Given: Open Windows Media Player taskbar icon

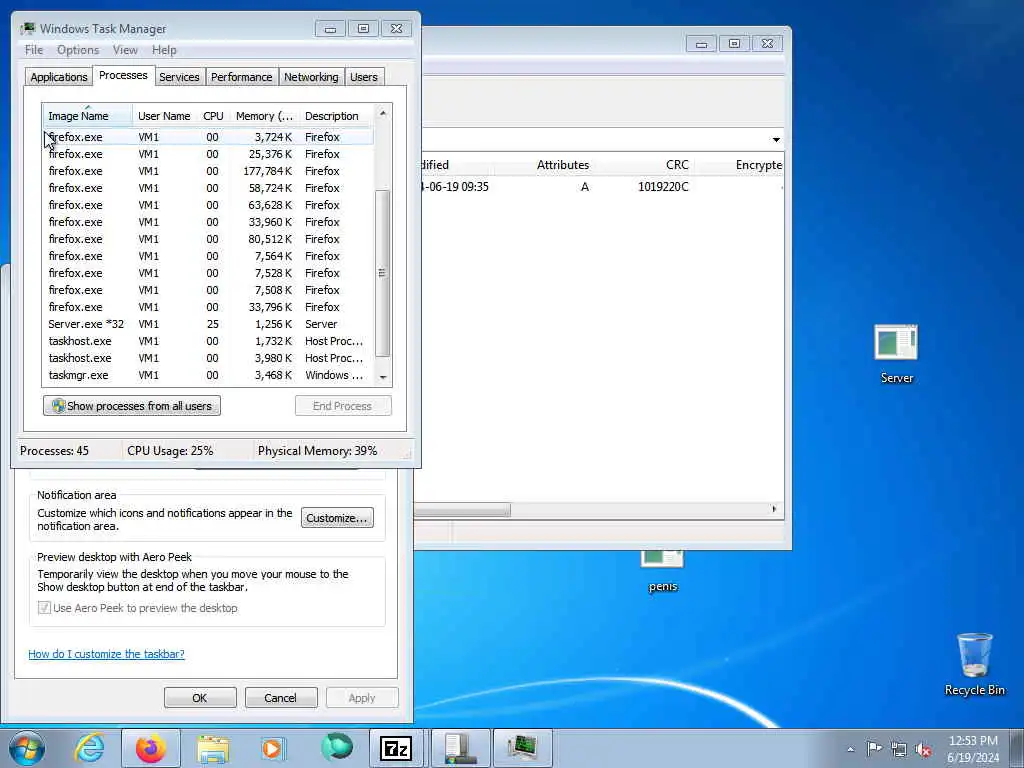Looking at the screenshot, I should point(274,748).
